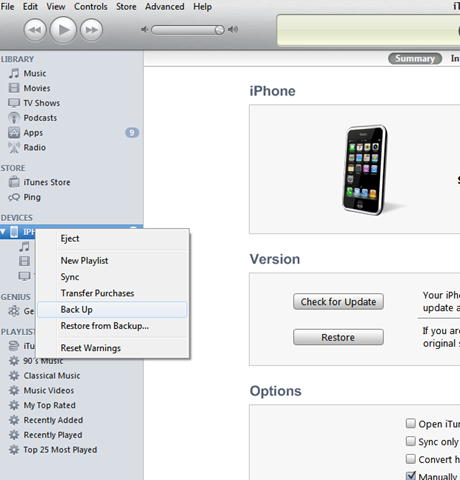Click the rewind previous track button

click(x=35, y=30)
